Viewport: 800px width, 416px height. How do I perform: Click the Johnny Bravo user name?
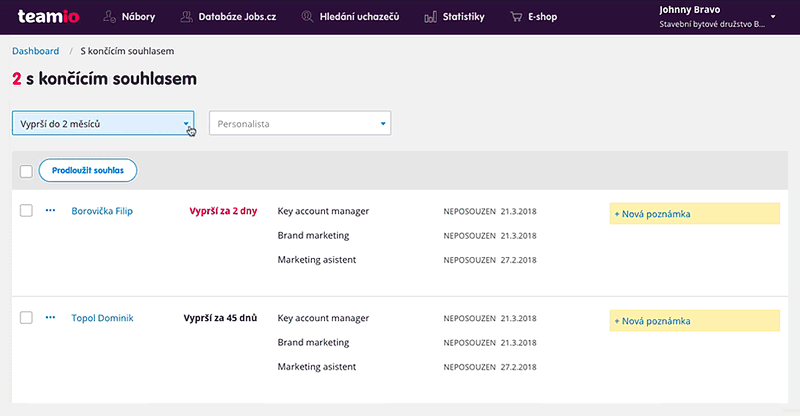click(689, 10)
